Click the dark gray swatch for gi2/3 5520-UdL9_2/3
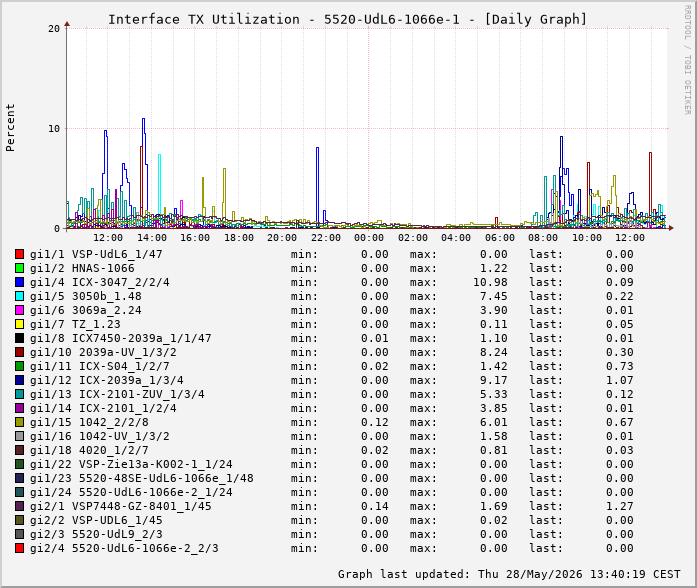This screenshot has width=697, height=588. coord(19,534)
